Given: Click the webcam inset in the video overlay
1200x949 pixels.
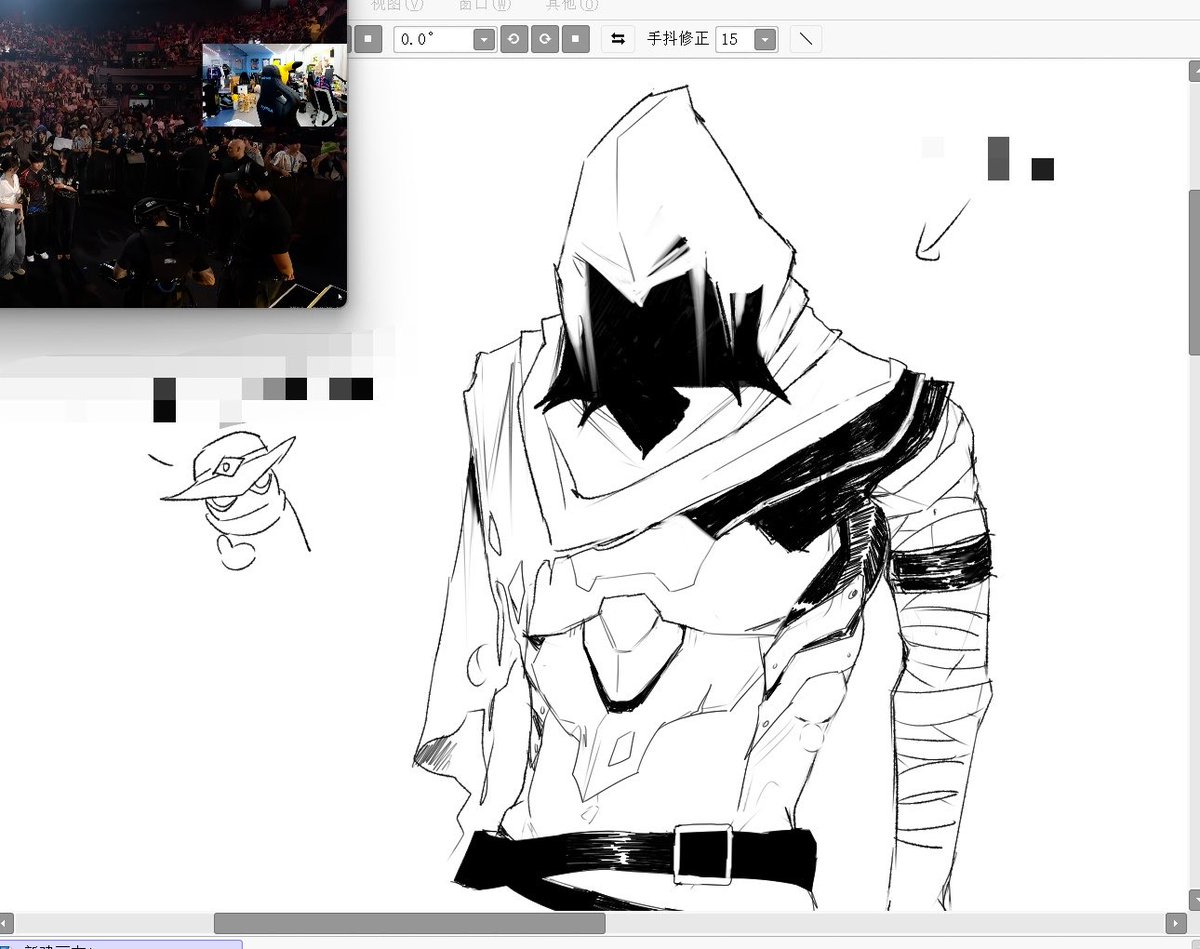Looking at the screenshot, I should 275,85.
